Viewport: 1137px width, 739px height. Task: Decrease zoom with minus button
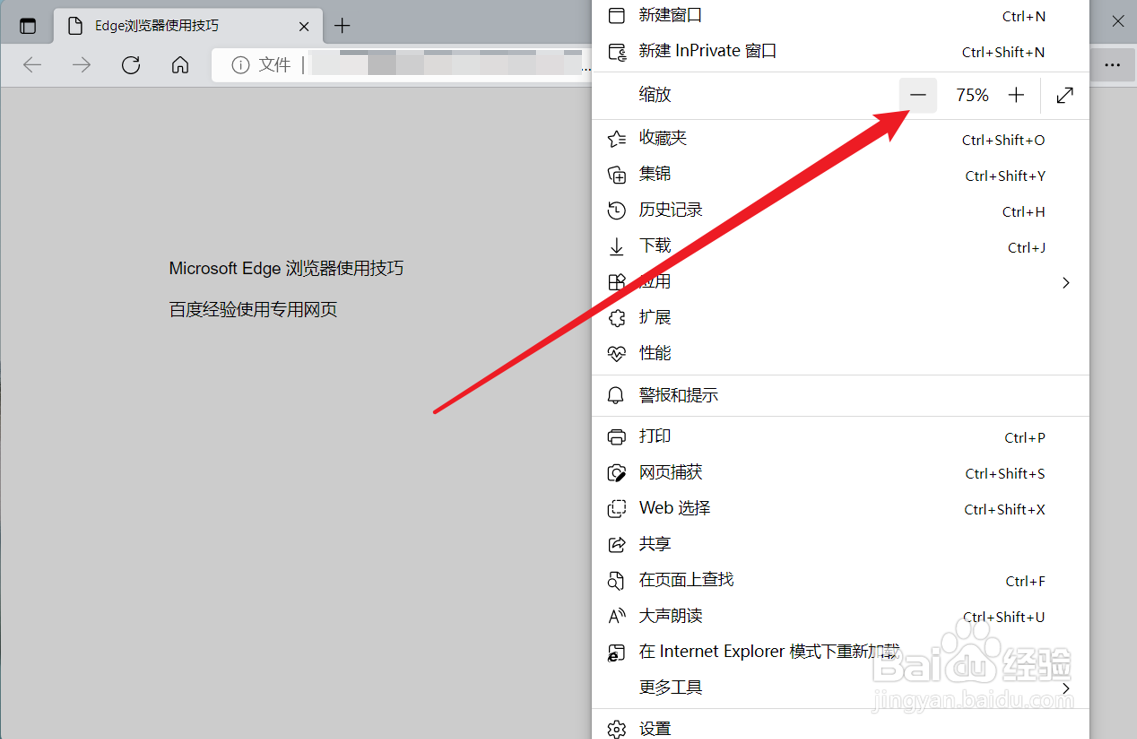coord(918,95)
